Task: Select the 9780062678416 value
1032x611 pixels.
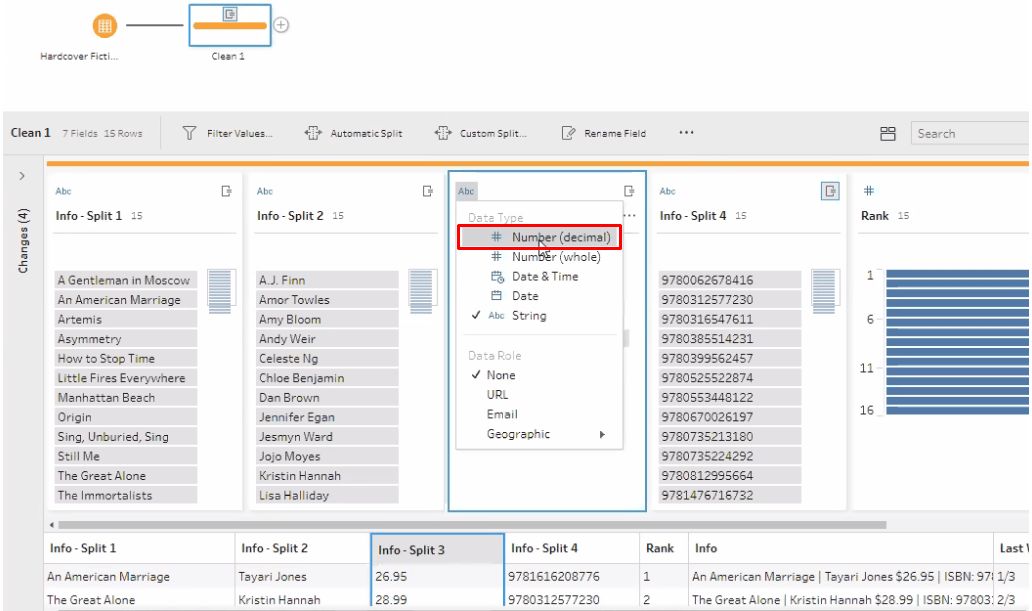Action: click(730, 280)
